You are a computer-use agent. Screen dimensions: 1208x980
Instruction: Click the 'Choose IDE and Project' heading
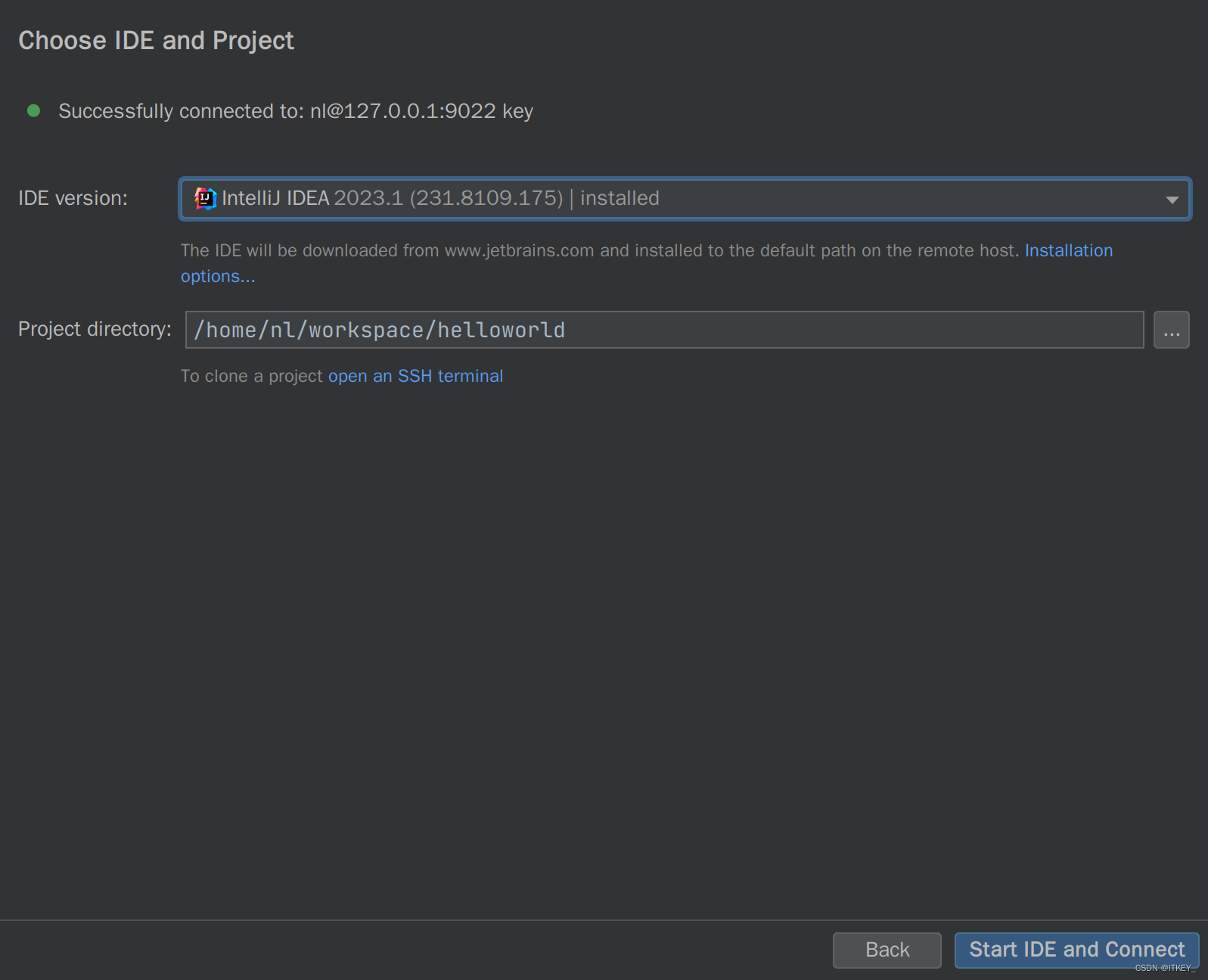click(156, 41)
